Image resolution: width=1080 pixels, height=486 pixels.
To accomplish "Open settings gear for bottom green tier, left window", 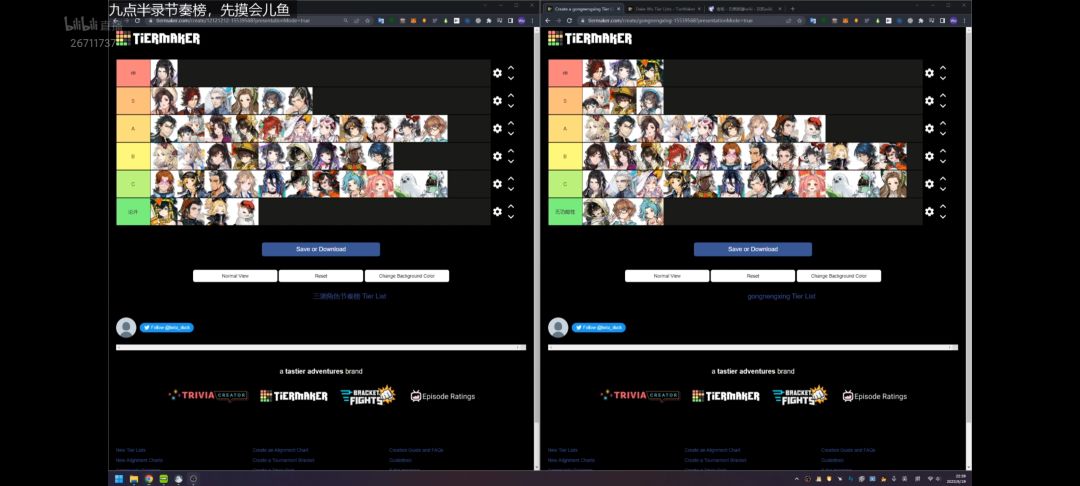I will click(497, 211).
